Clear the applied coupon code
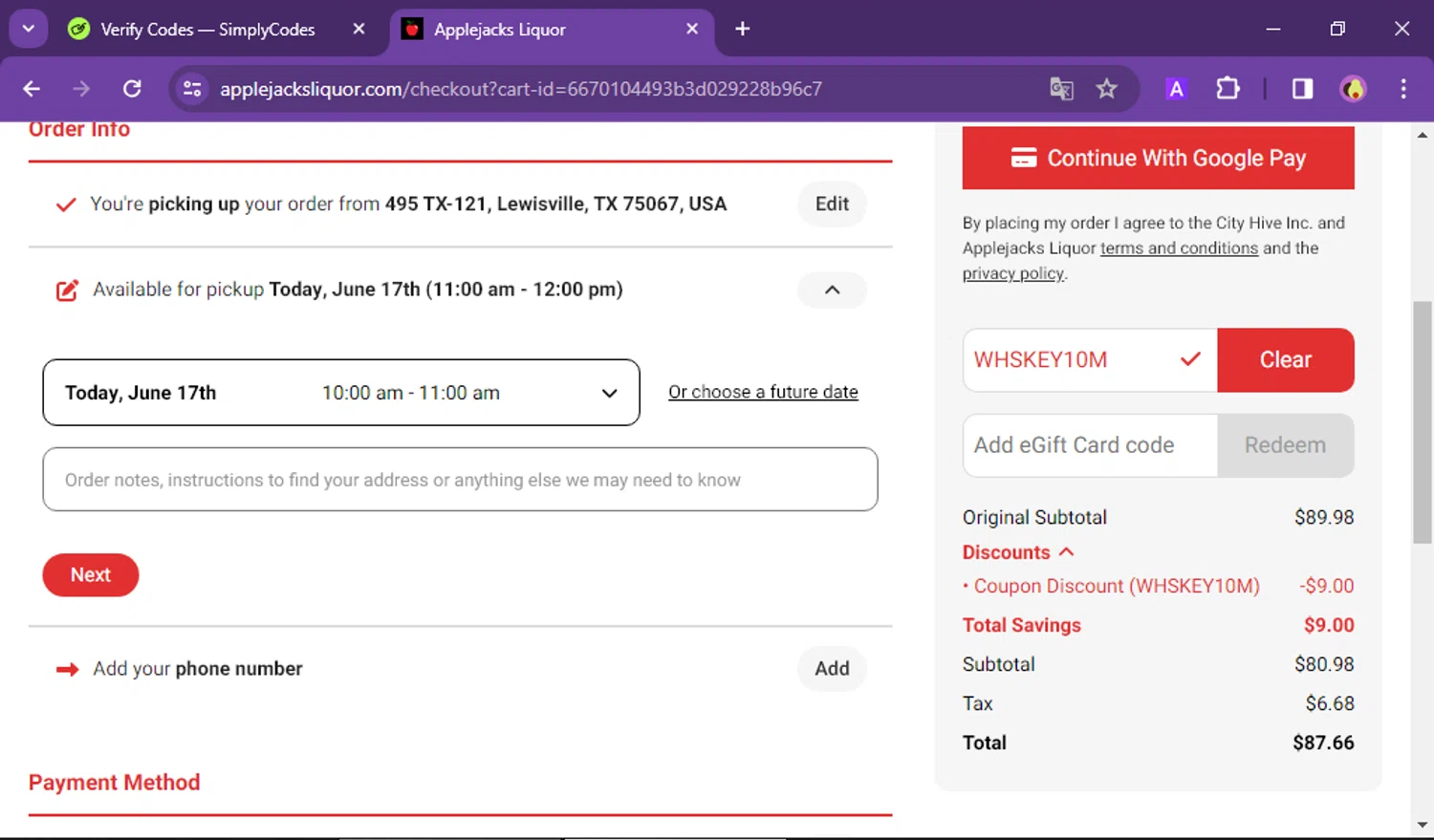This screenshot has height=840, width=1434. (1286, 360)
